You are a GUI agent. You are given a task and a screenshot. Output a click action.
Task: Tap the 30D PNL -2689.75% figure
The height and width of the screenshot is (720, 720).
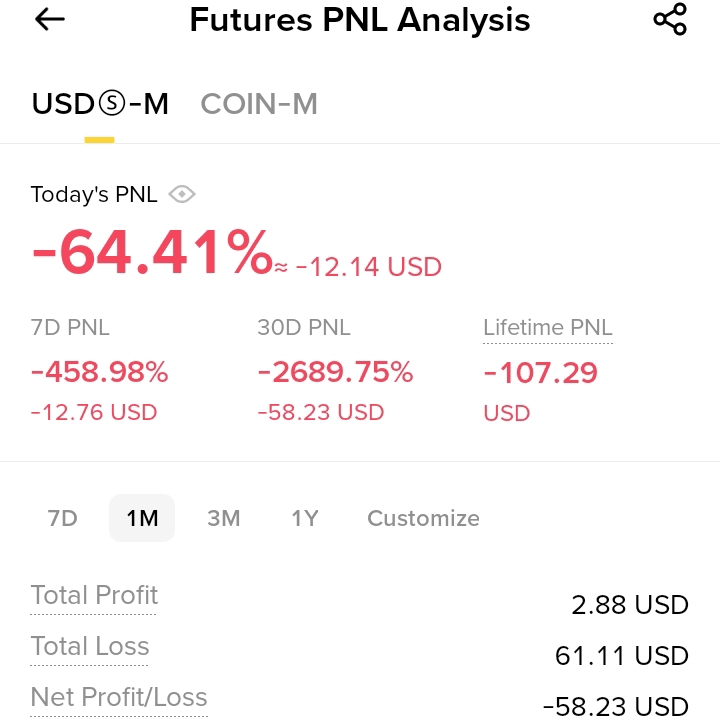pos(335,371)
